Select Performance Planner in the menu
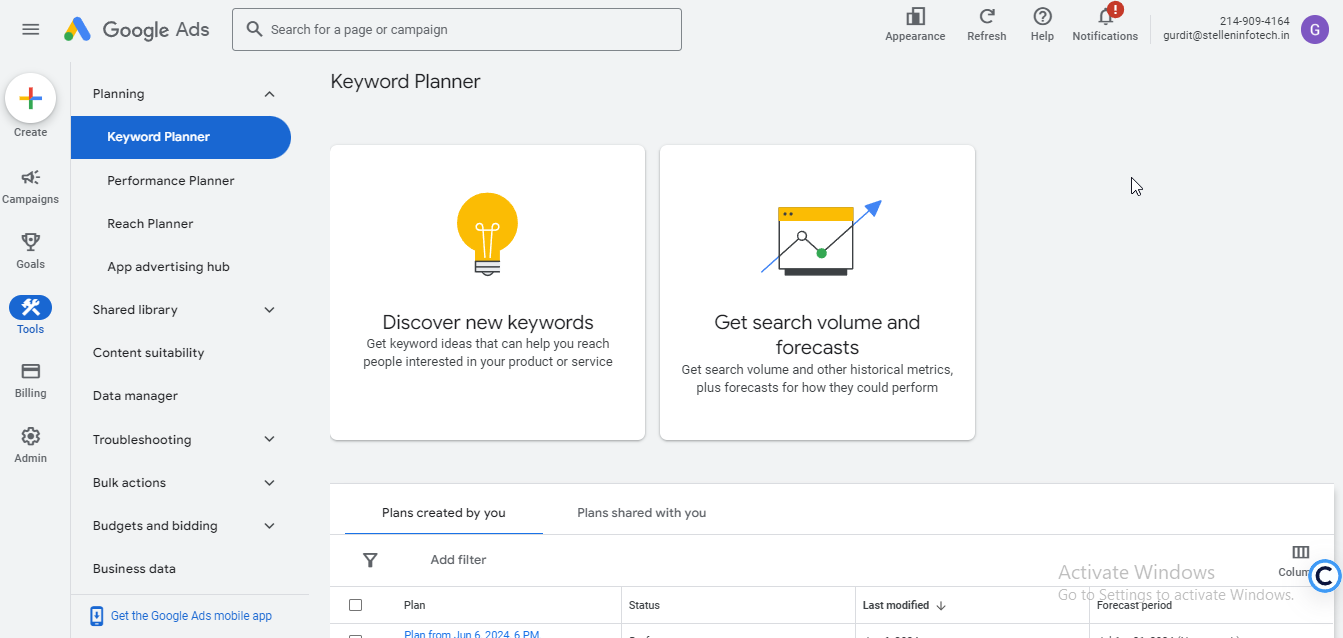 [171, 181]
